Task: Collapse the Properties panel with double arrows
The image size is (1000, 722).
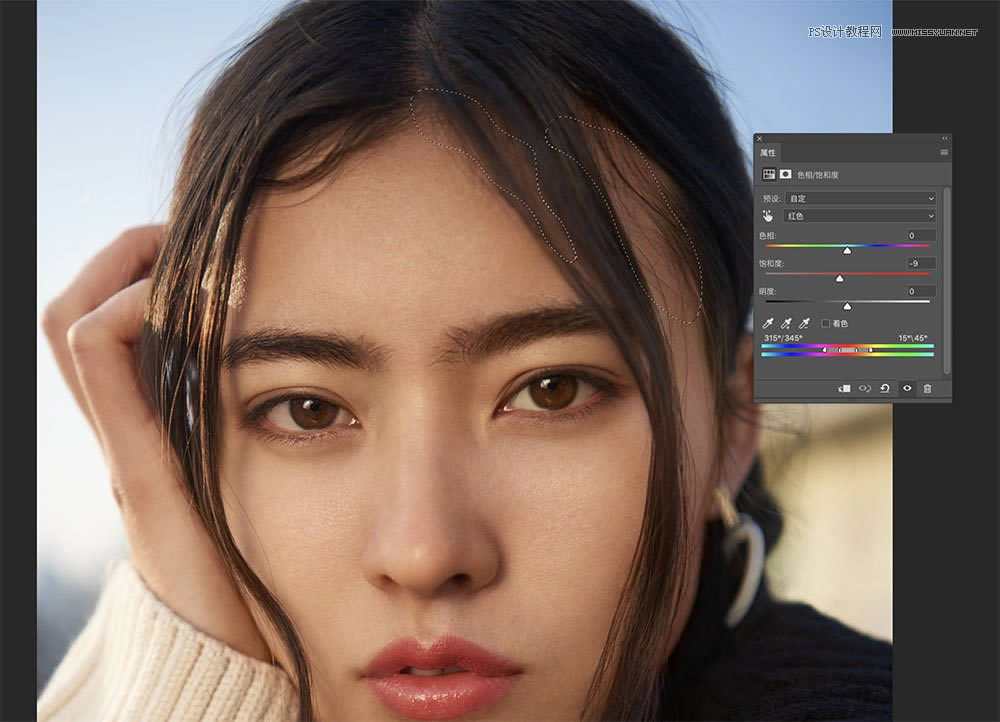Action: point(945,139)
